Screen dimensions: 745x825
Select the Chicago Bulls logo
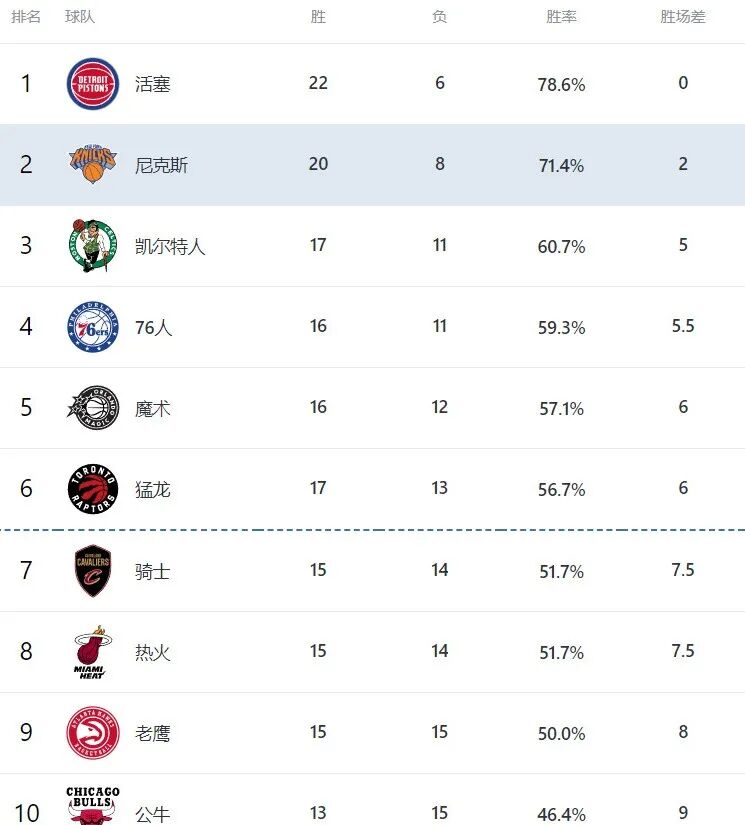click(x=93, y=806)
